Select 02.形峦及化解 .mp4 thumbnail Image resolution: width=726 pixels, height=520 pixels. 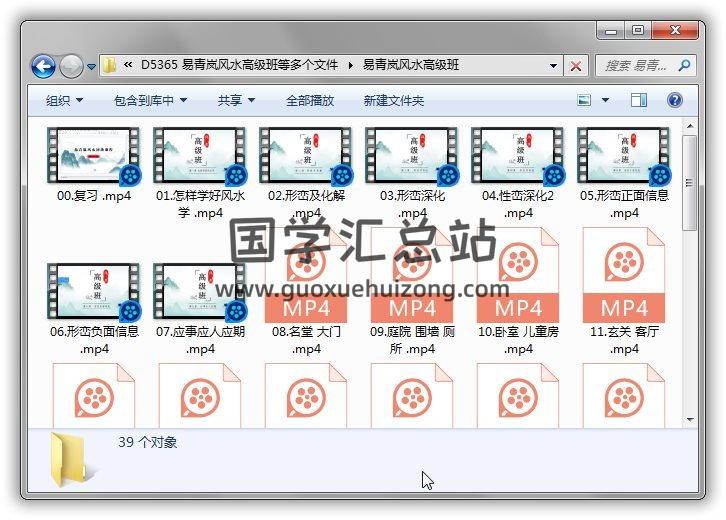pos(306,156)
